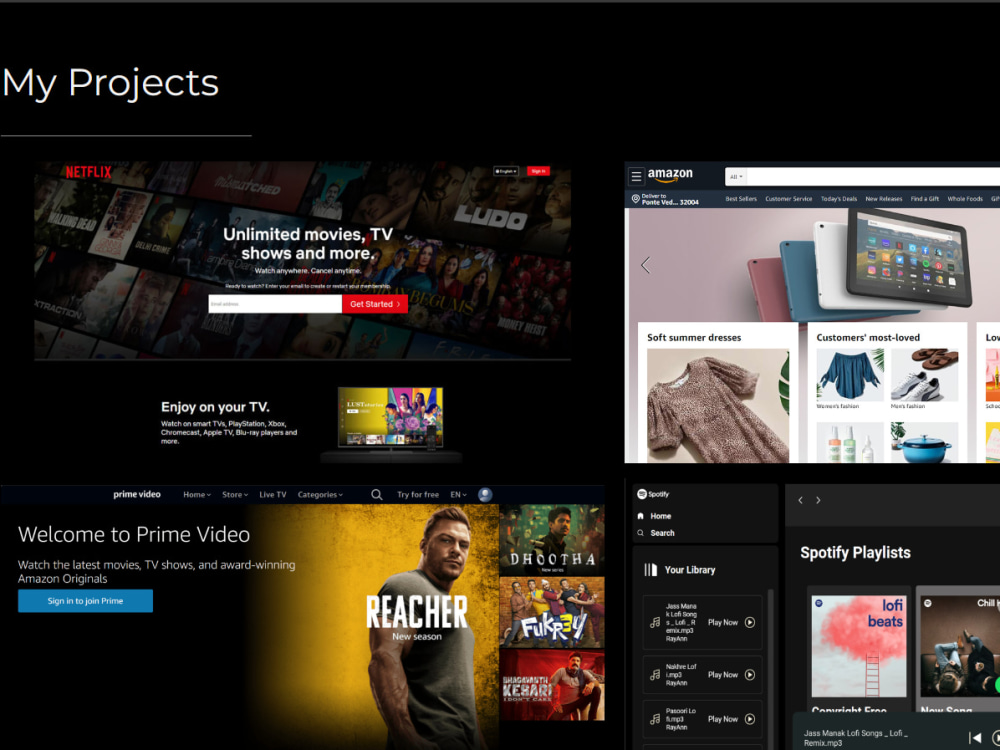This screenshot has height=750, width=1000.
Task: Open the Prime Video EN language dropdown
Action: click(459, 495)
